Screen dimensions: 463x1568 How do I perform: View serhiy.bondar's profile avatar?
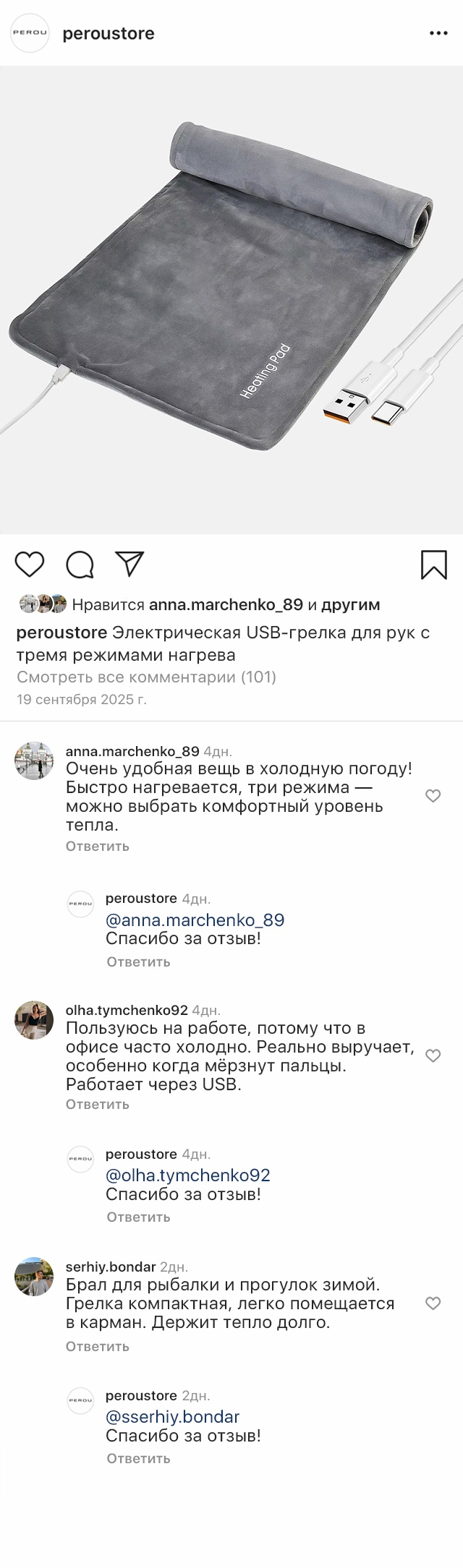[x=34, y=1277]
